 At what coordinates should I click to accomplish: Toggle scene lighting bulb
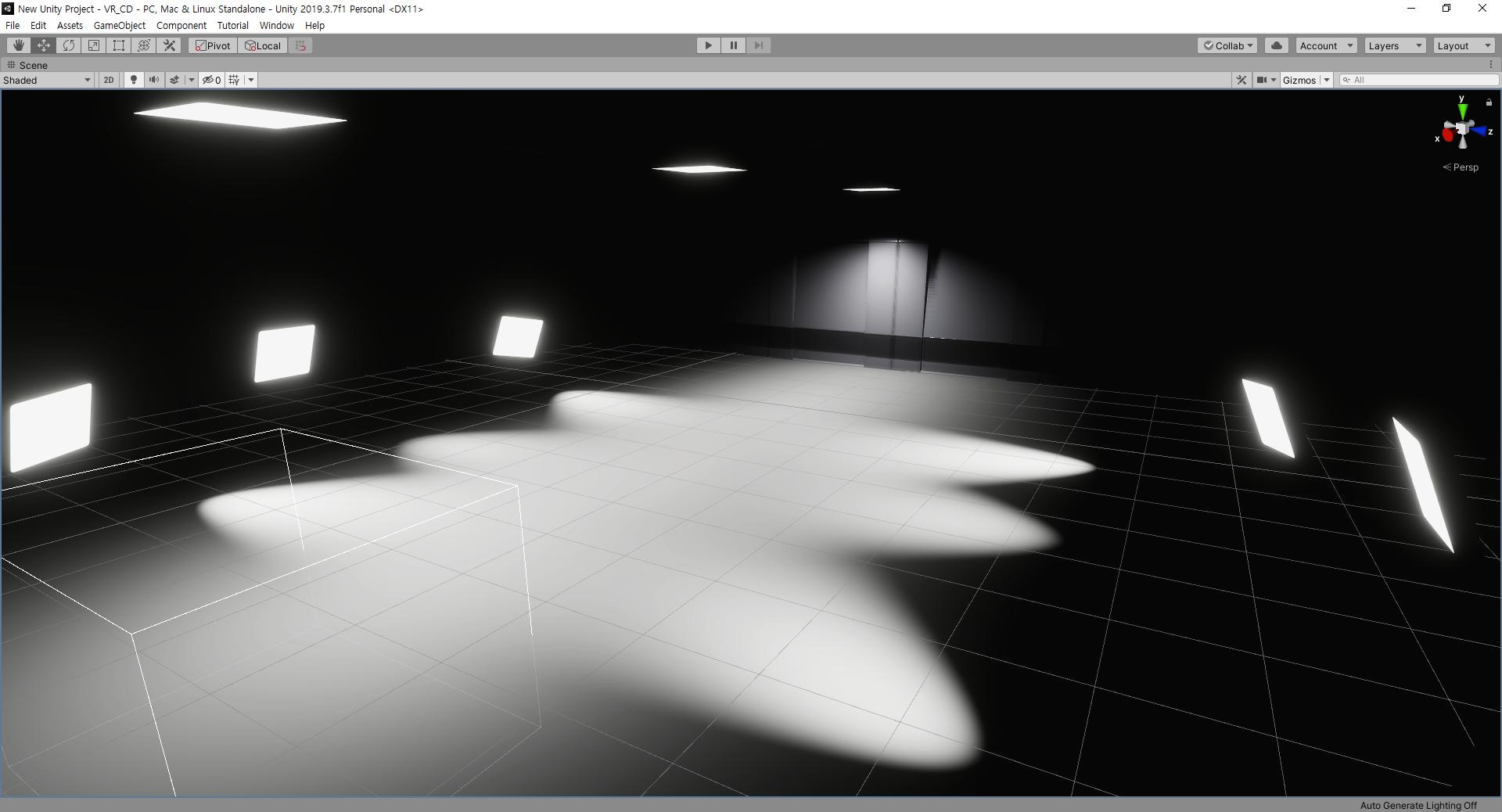coord(134,80)
